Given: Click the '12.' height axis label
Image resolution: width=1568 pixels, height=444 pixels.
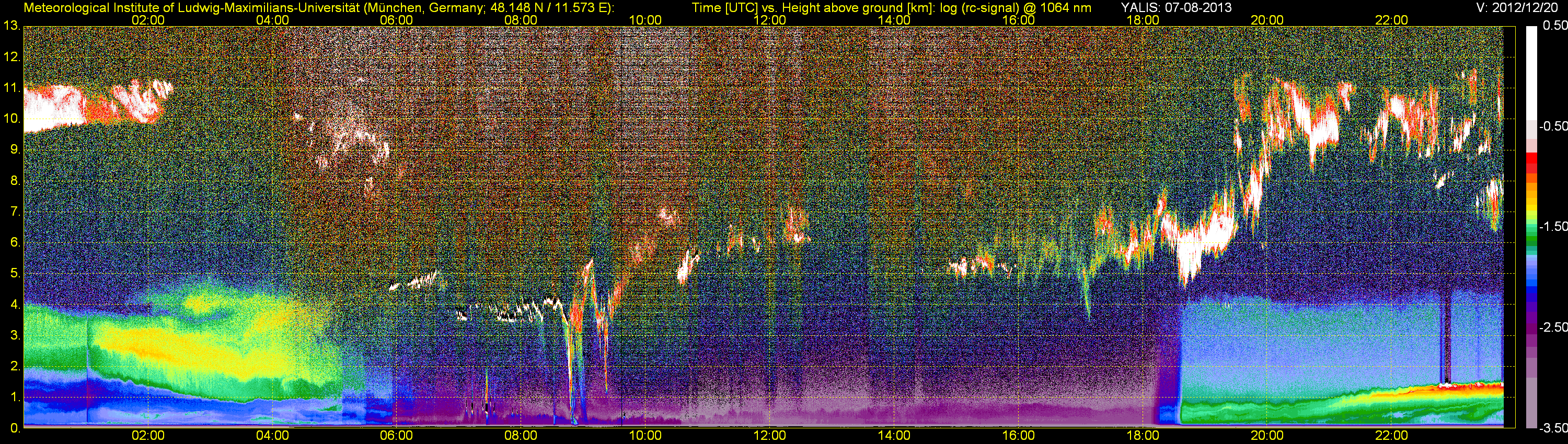Looking at the screenshot, I should [x=11, y=57].
